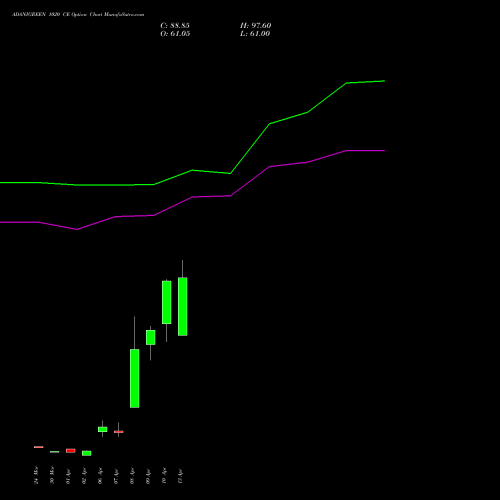This screenshot has height=500, width=500.
Task: Click the 30 Mar date label
Action: coord(52,475)
